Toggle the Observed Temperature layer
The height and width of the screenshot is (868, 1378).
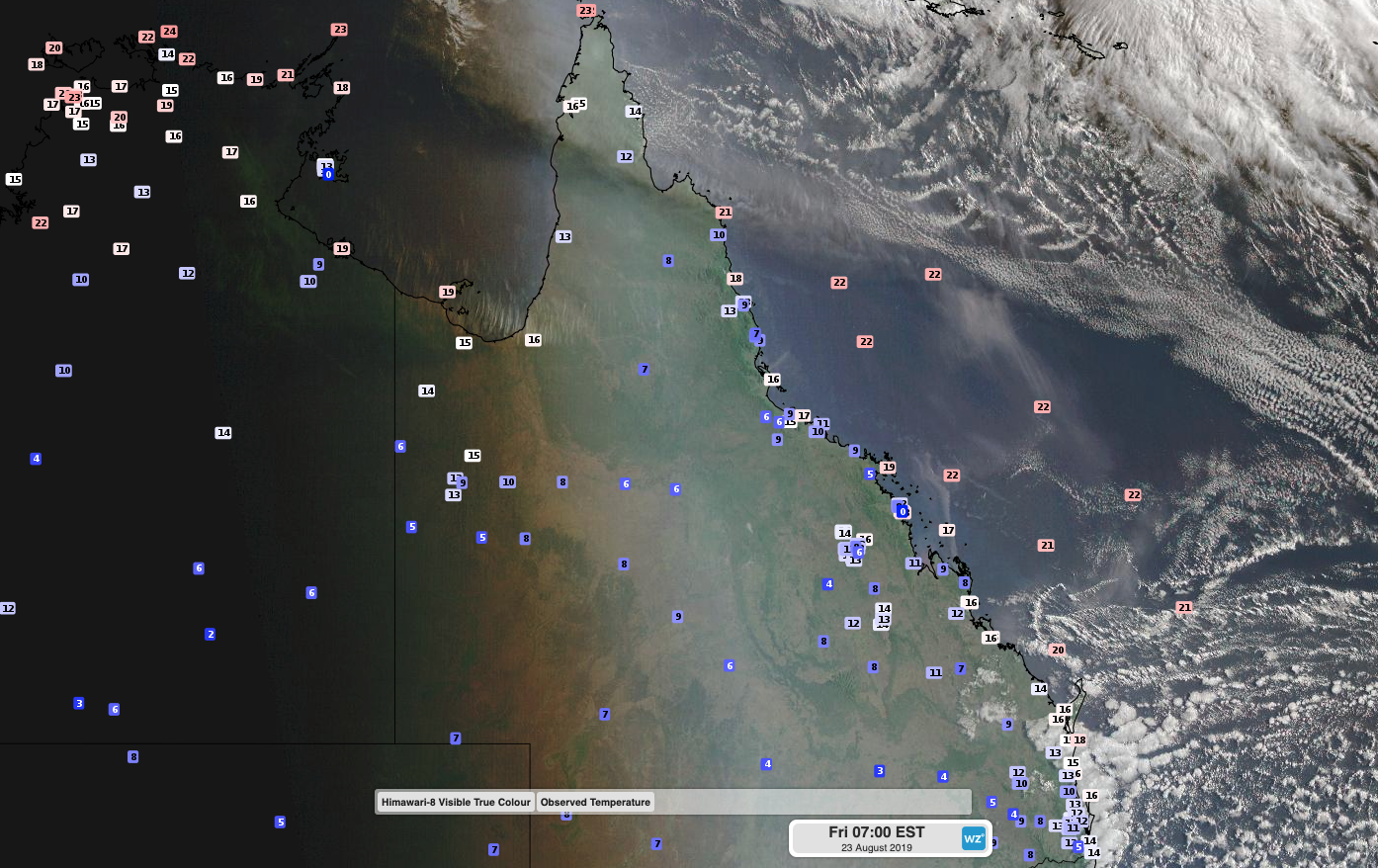[x=595, y=802]
